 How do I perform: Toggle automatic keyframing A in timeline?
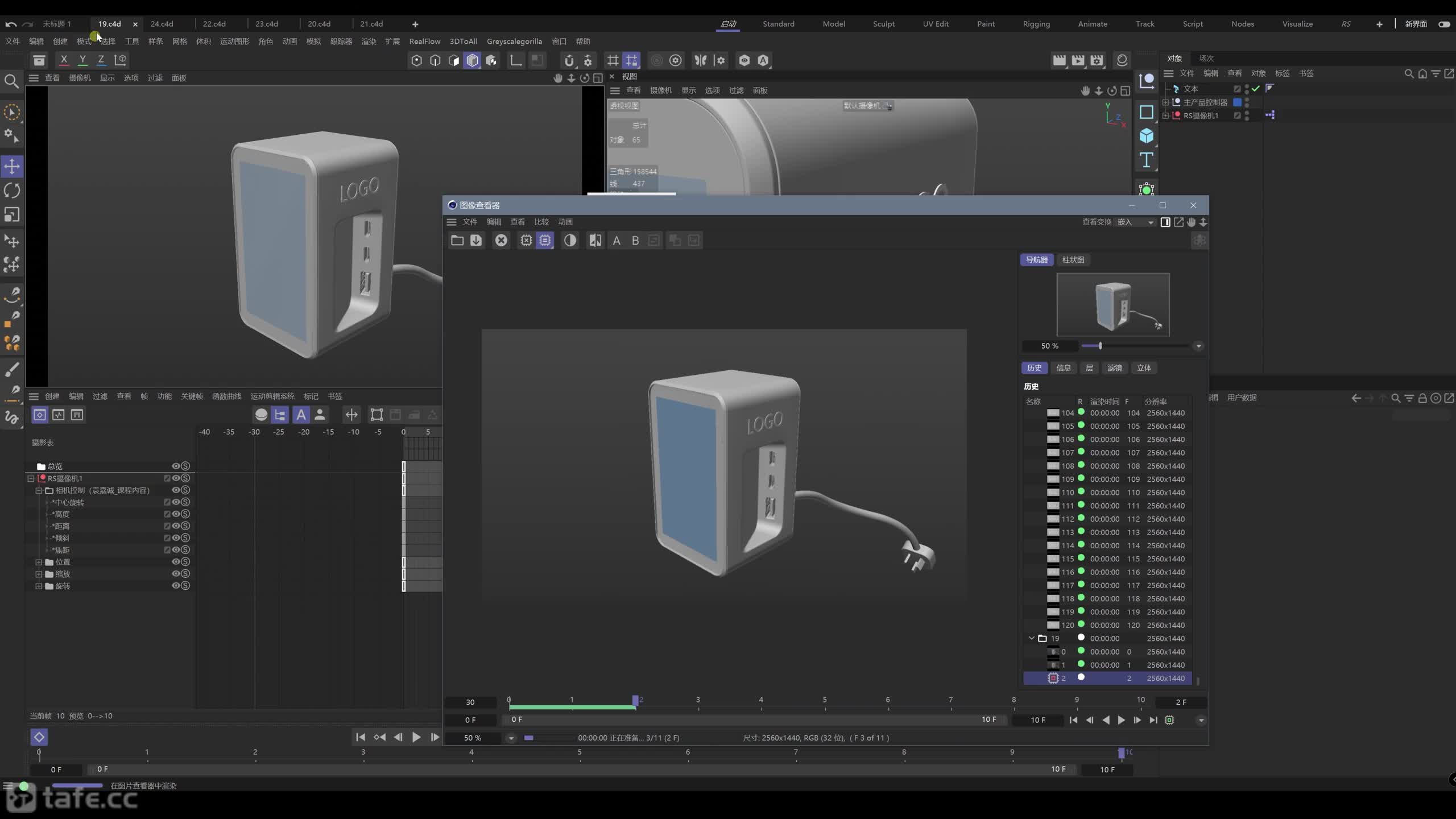pos(301,415)
